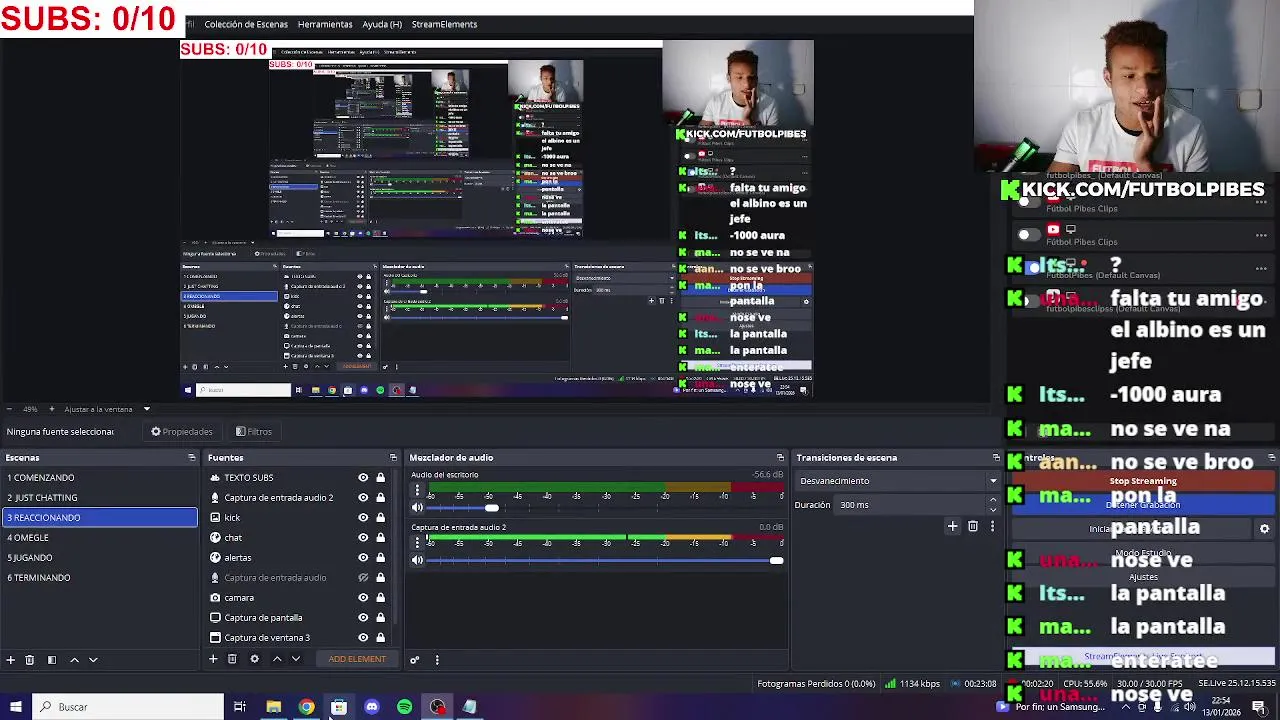The image size is (1280, 720).
Task: Show the hidden Captura de entrada audio
Action: tap(363, 578)
